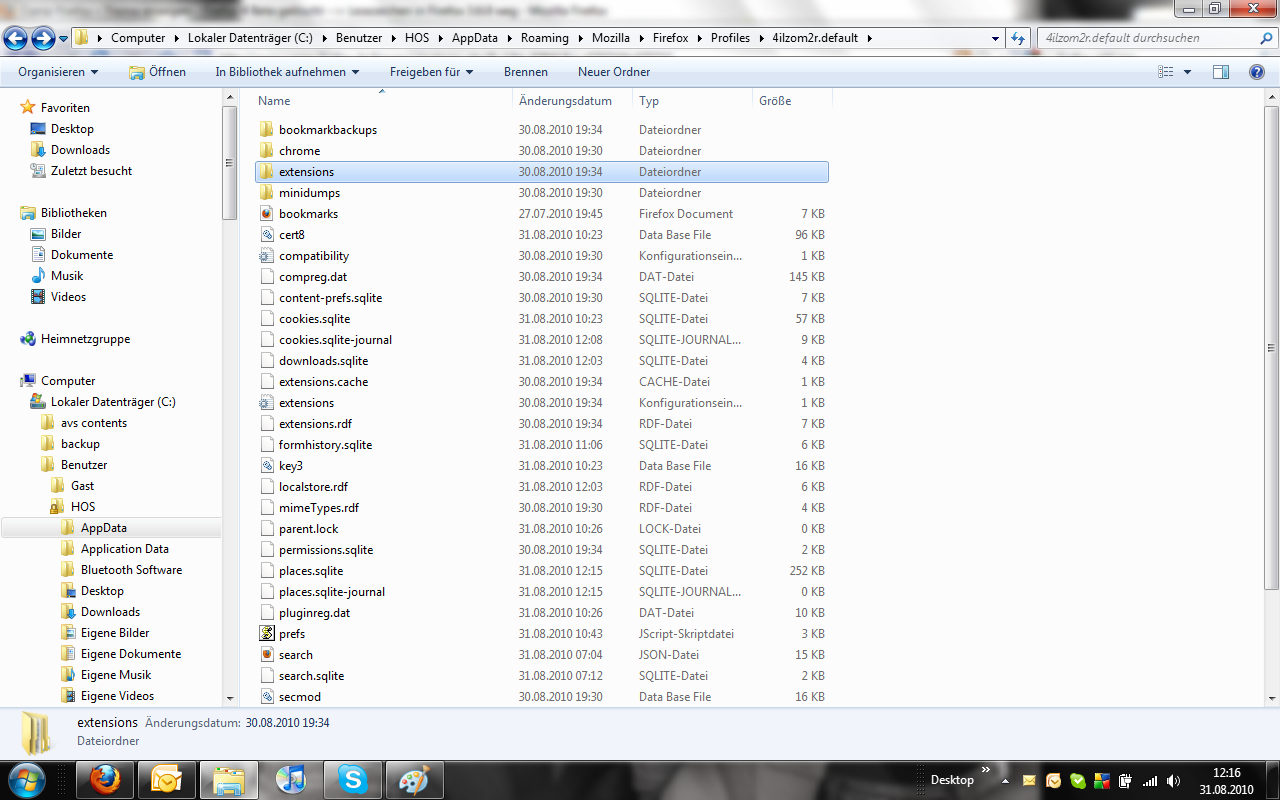Viewport: 1280px width, 800px height.
Task: Open the blue Help question mark icon
Action: point(1257,72)
